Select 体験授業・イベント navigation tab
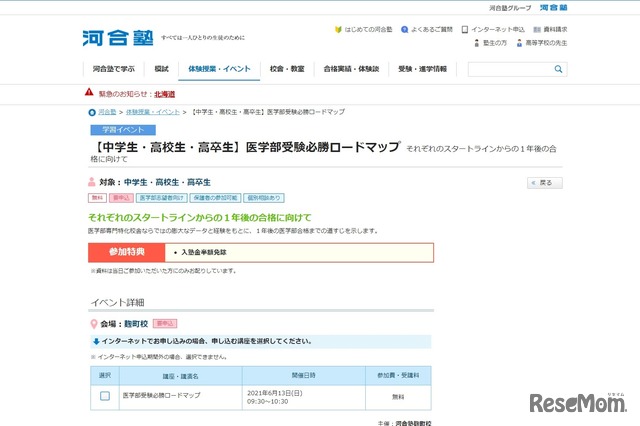This screenshot has height=426, width=640. point(216,69)
